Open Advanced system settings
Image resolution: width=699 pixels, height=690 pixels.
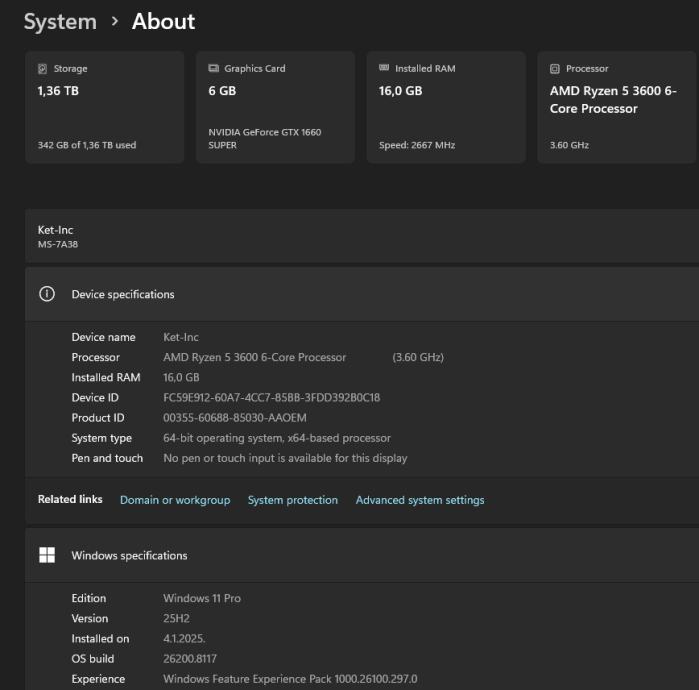[420, 500]
